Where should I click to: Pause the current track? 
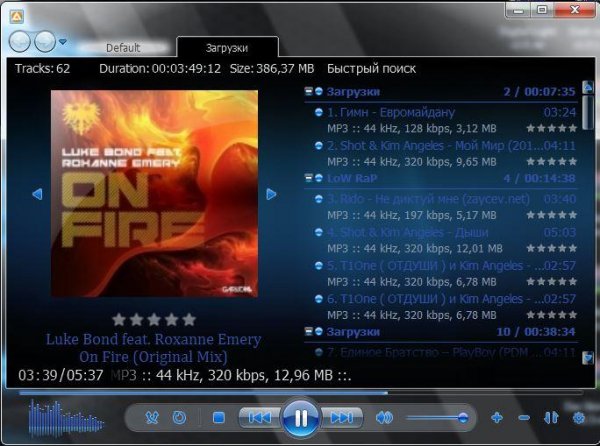[301, 418]
